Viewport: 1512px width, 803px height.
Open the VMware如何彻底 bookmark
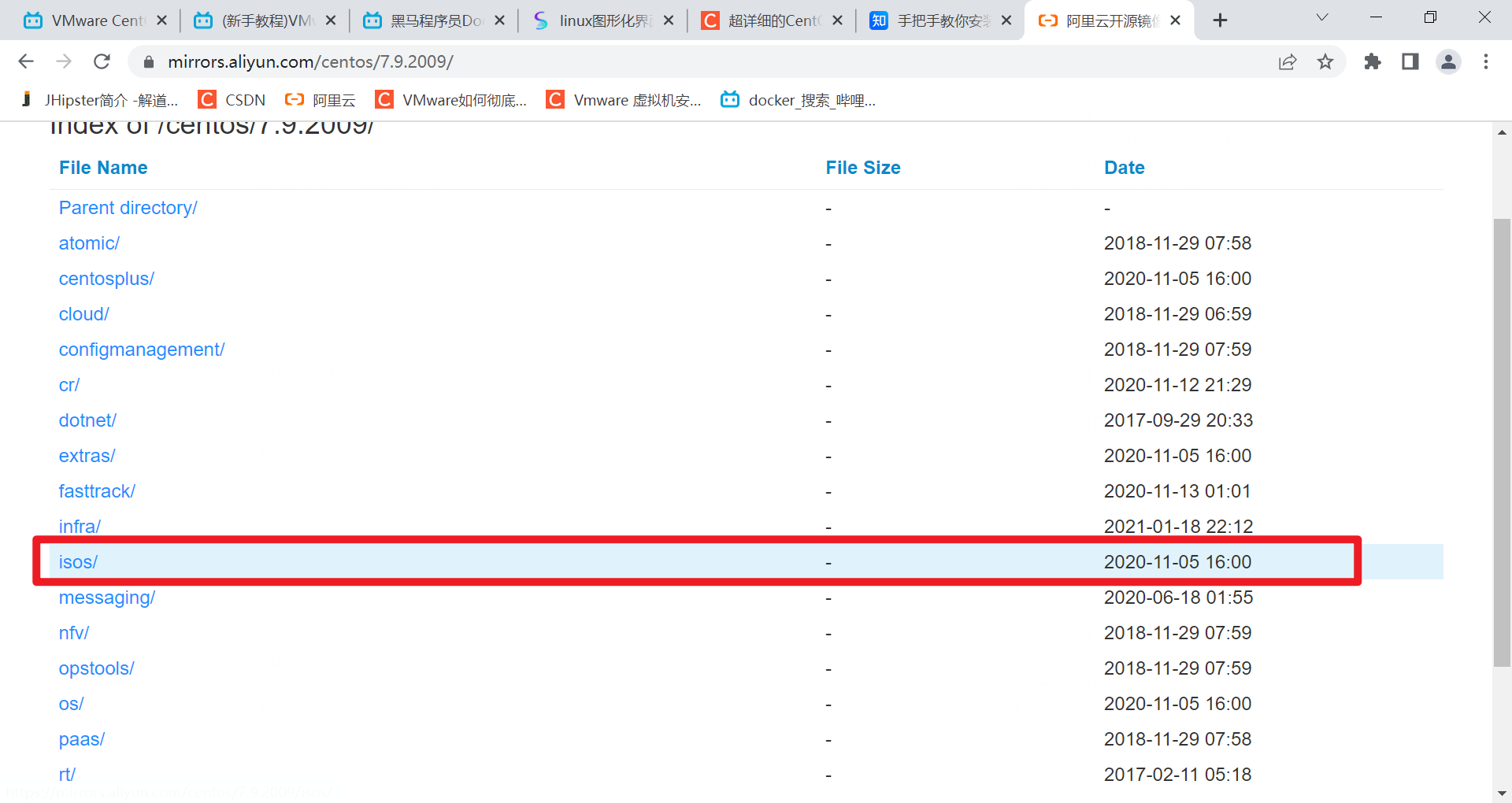451,100
